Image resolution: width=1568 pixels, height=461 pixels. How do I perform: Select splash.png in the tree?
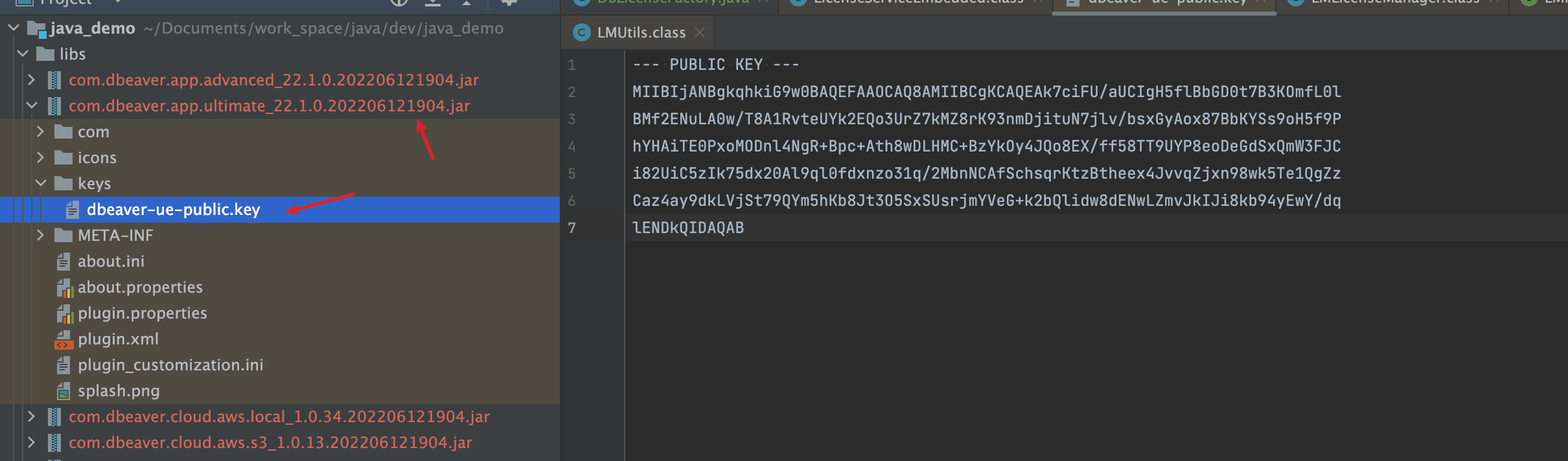point(119,391)
